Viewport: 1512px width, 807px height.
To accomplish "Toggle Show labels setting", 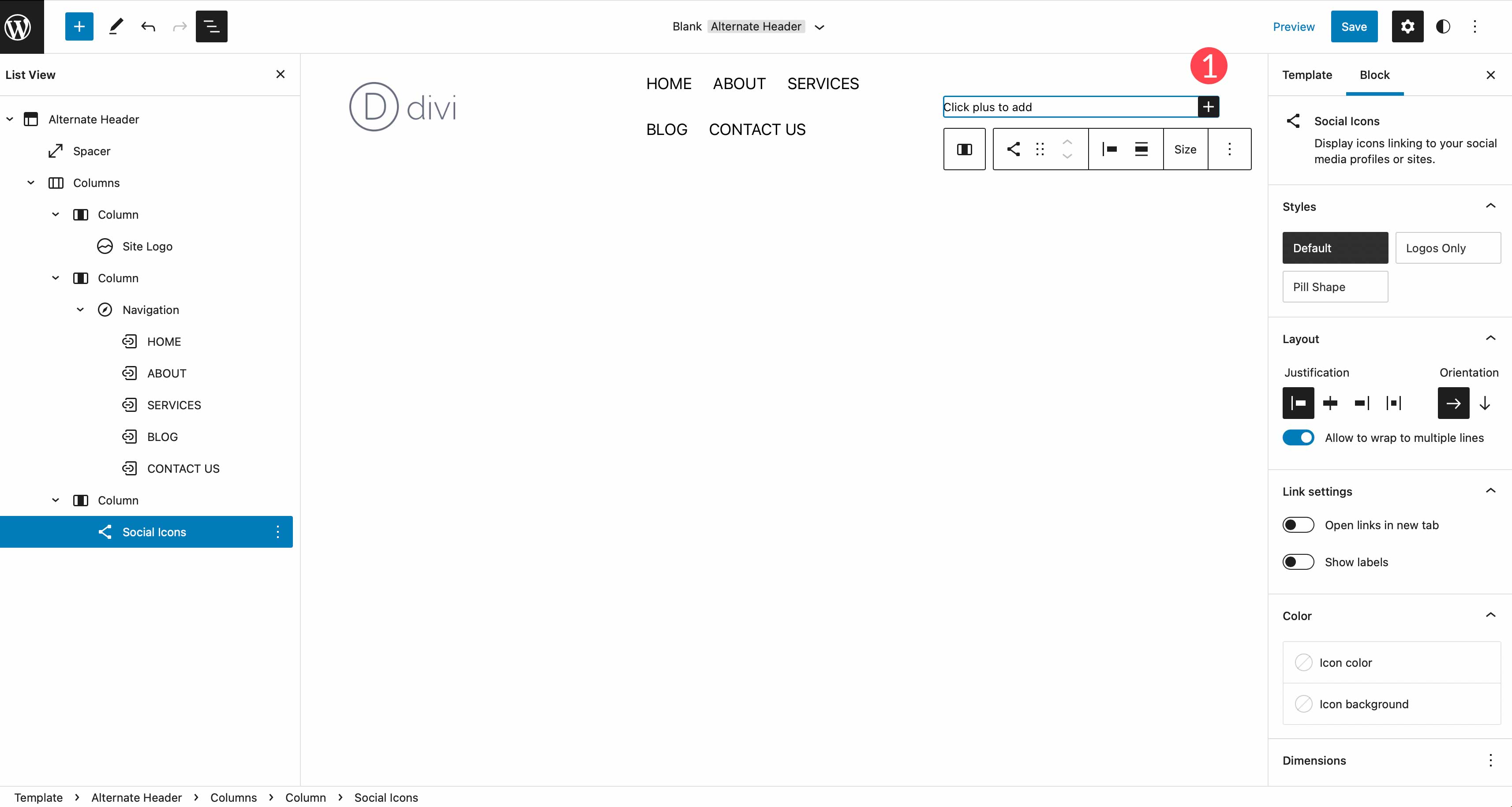I will click(x=1299, y=561).
